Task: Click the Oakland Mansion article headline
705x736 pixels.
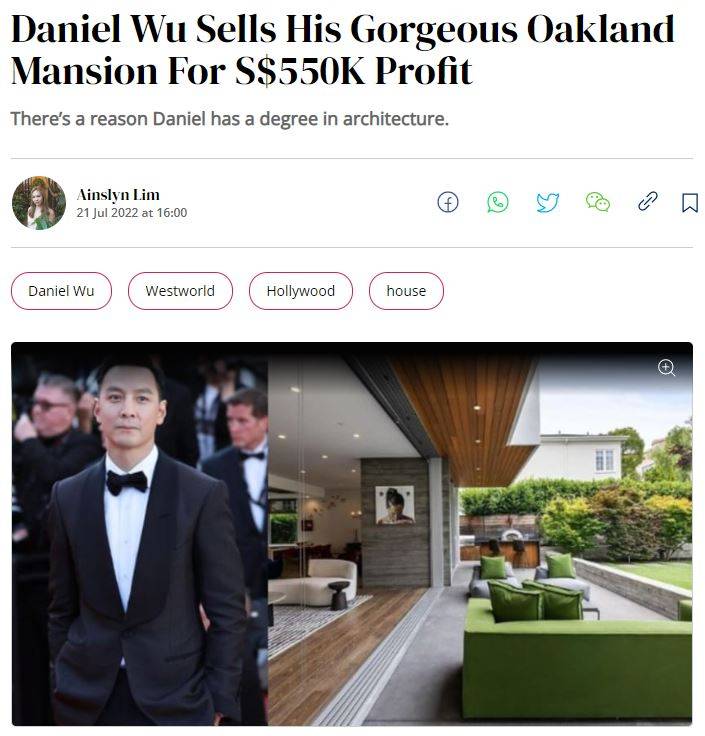Action: coord(343,50)
